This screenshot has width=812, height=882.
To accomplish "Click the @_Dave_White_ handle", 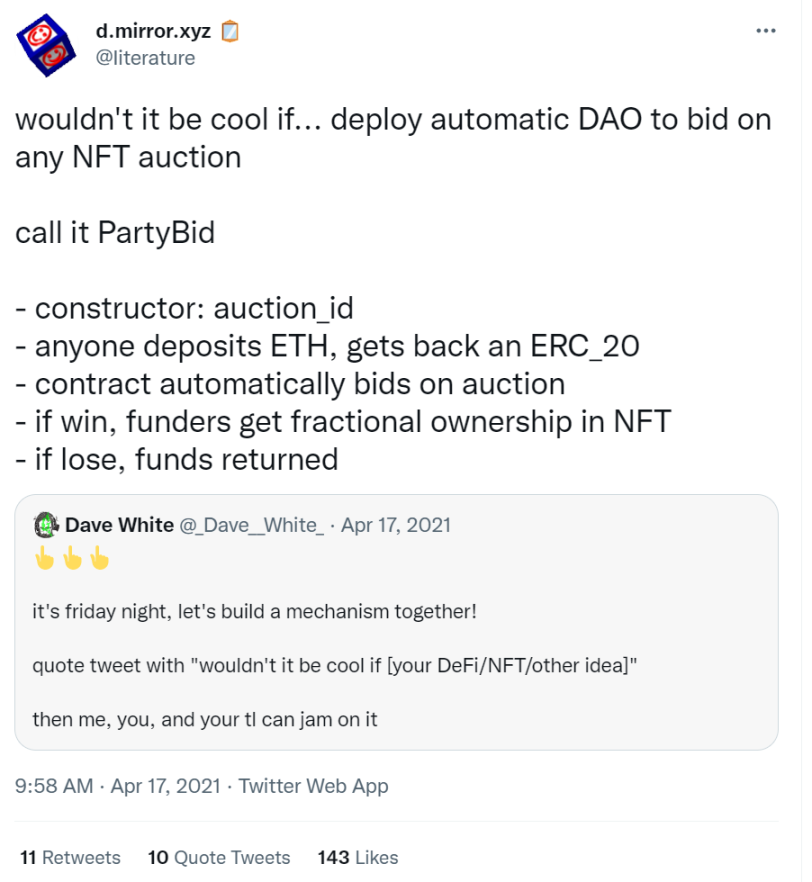I will (251, 525).
